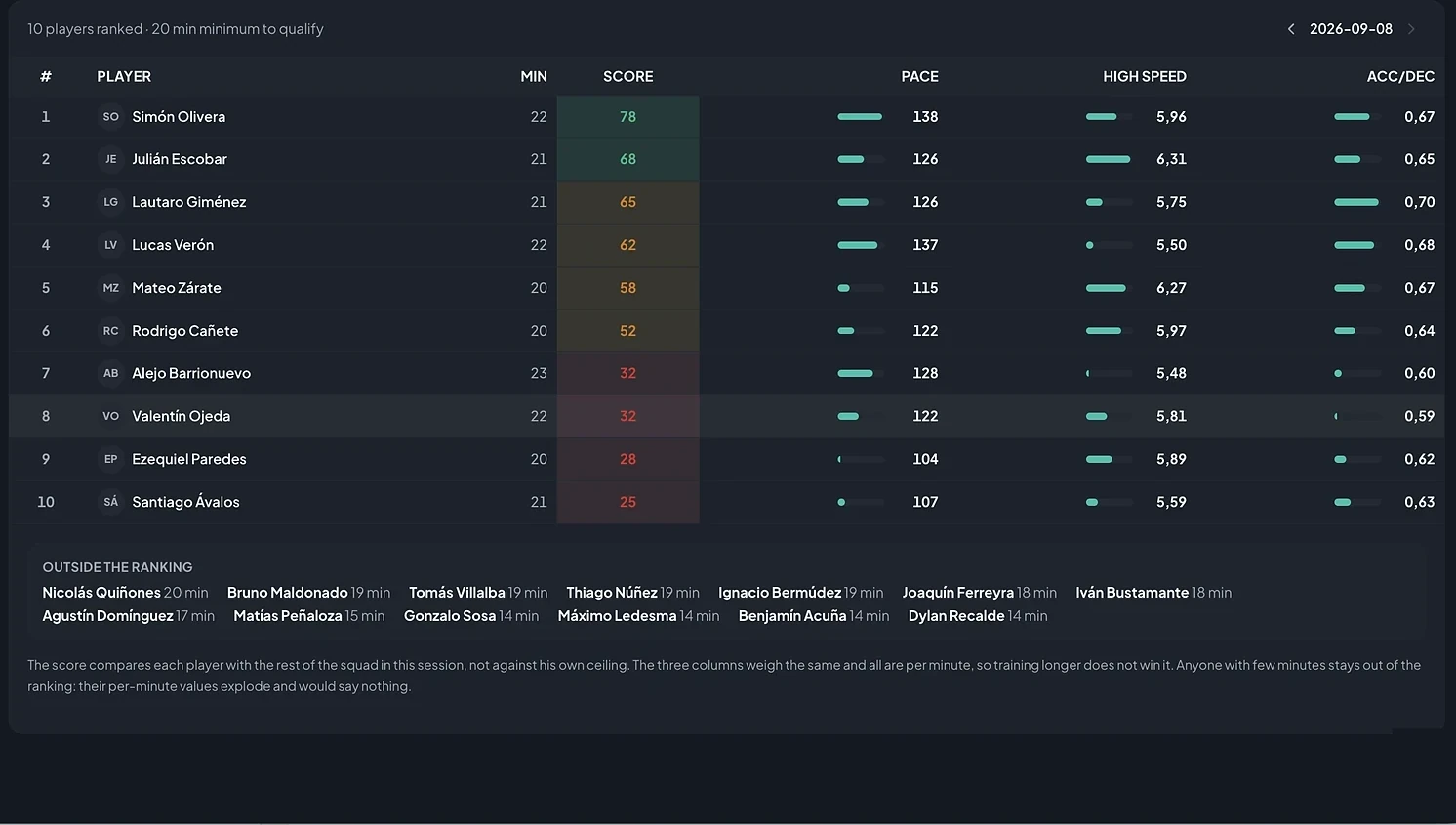Click Lautaro Giménez's LG avatar badge
The height and width of the screenshot is (825, 1456).
point(111,202)
